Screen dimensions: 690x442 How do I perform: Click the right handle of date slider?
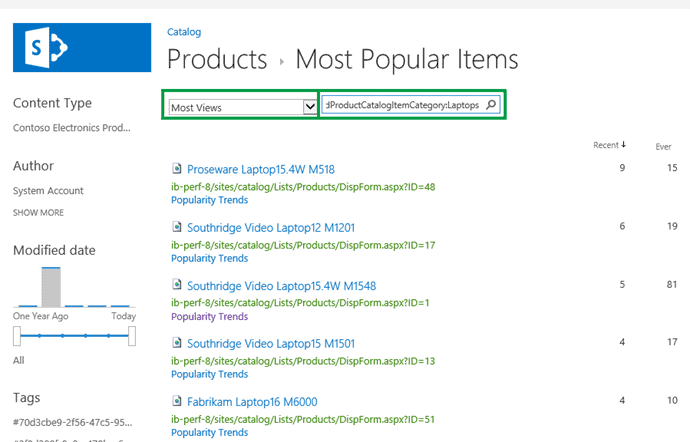[x=132, y=336]
